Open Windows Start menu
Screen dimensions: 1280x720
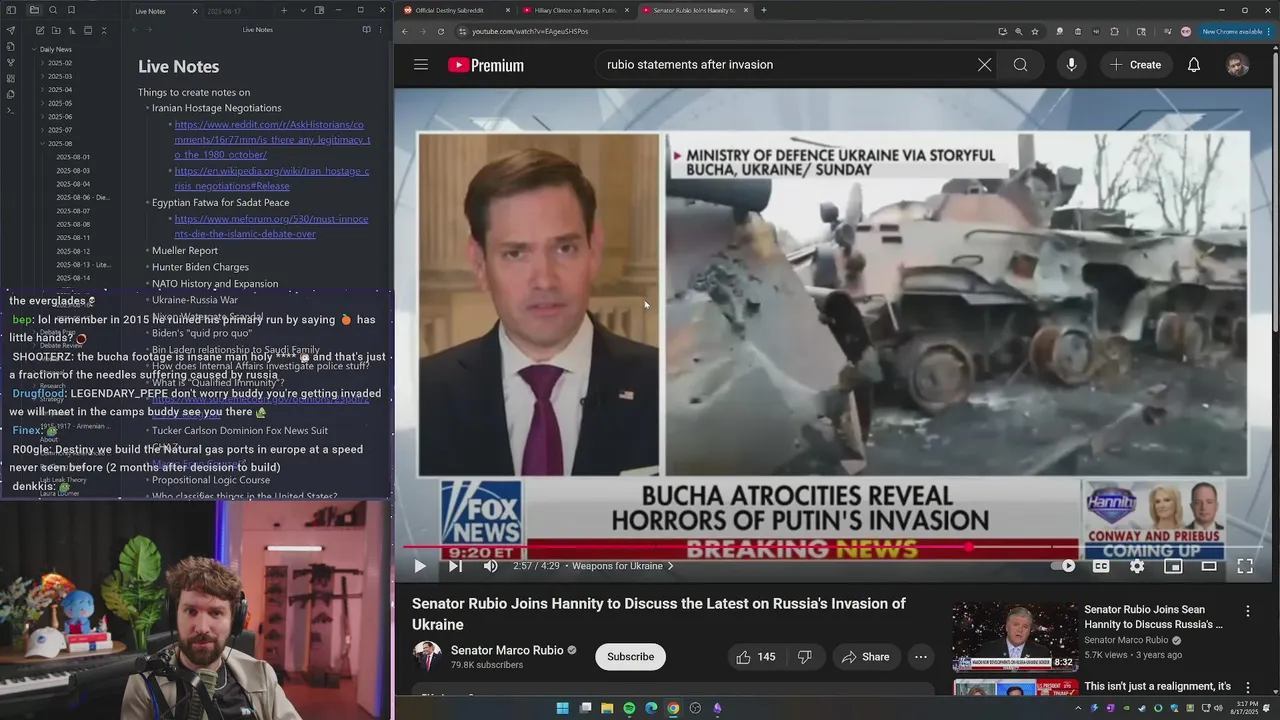(563, 708)
